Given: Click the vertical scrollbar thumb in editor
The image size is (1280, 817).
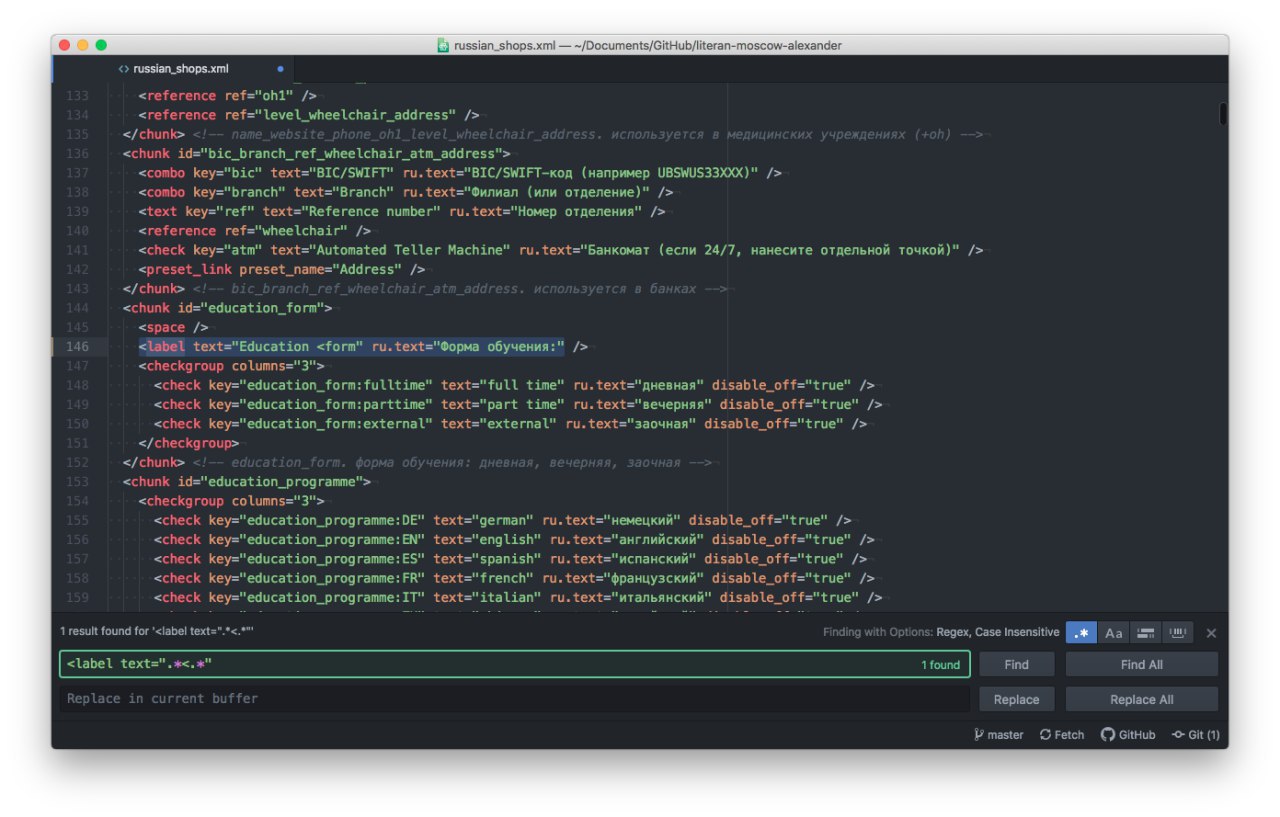Looking at the screenshot, I should click(x=1222, y=113).
